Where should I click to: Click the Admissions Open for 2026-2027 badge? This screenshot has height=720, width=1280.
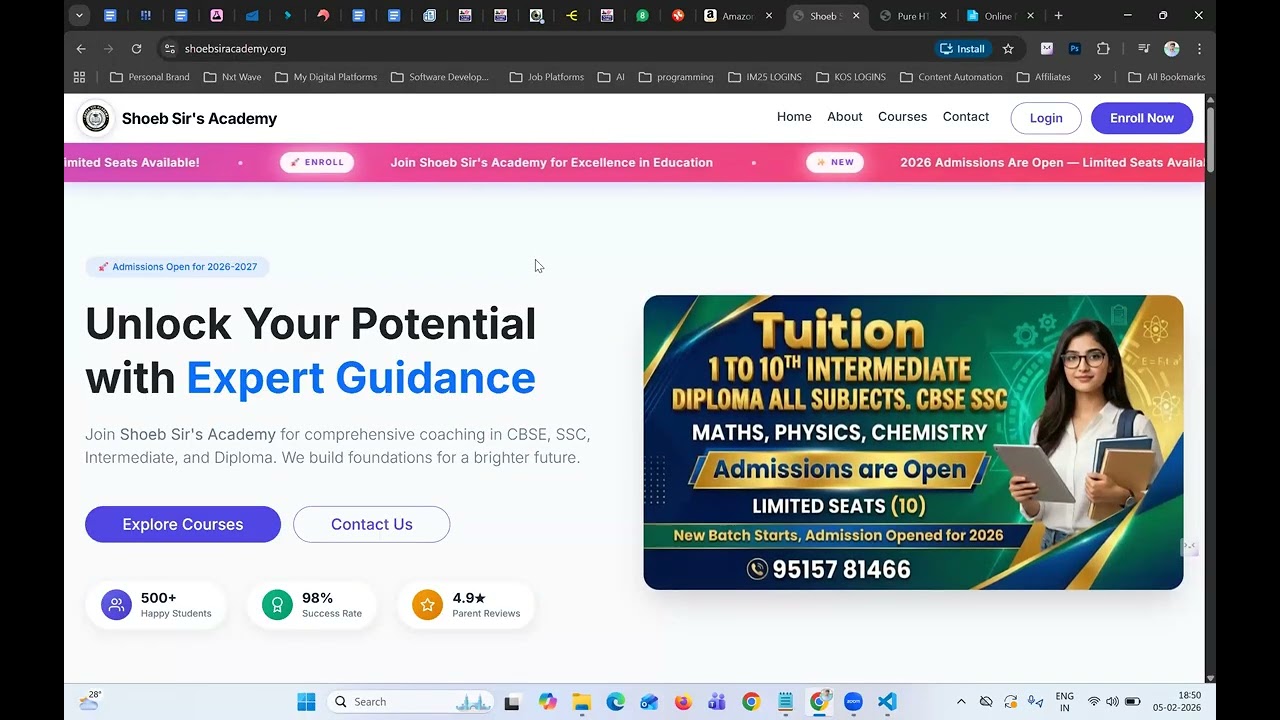tap(178, 267)
